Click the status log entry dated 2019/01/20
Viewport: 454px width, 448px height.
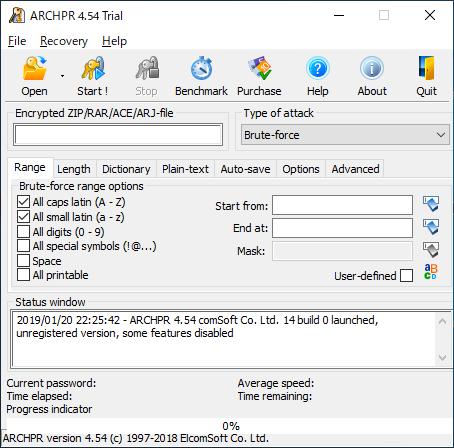click(197, 327)
